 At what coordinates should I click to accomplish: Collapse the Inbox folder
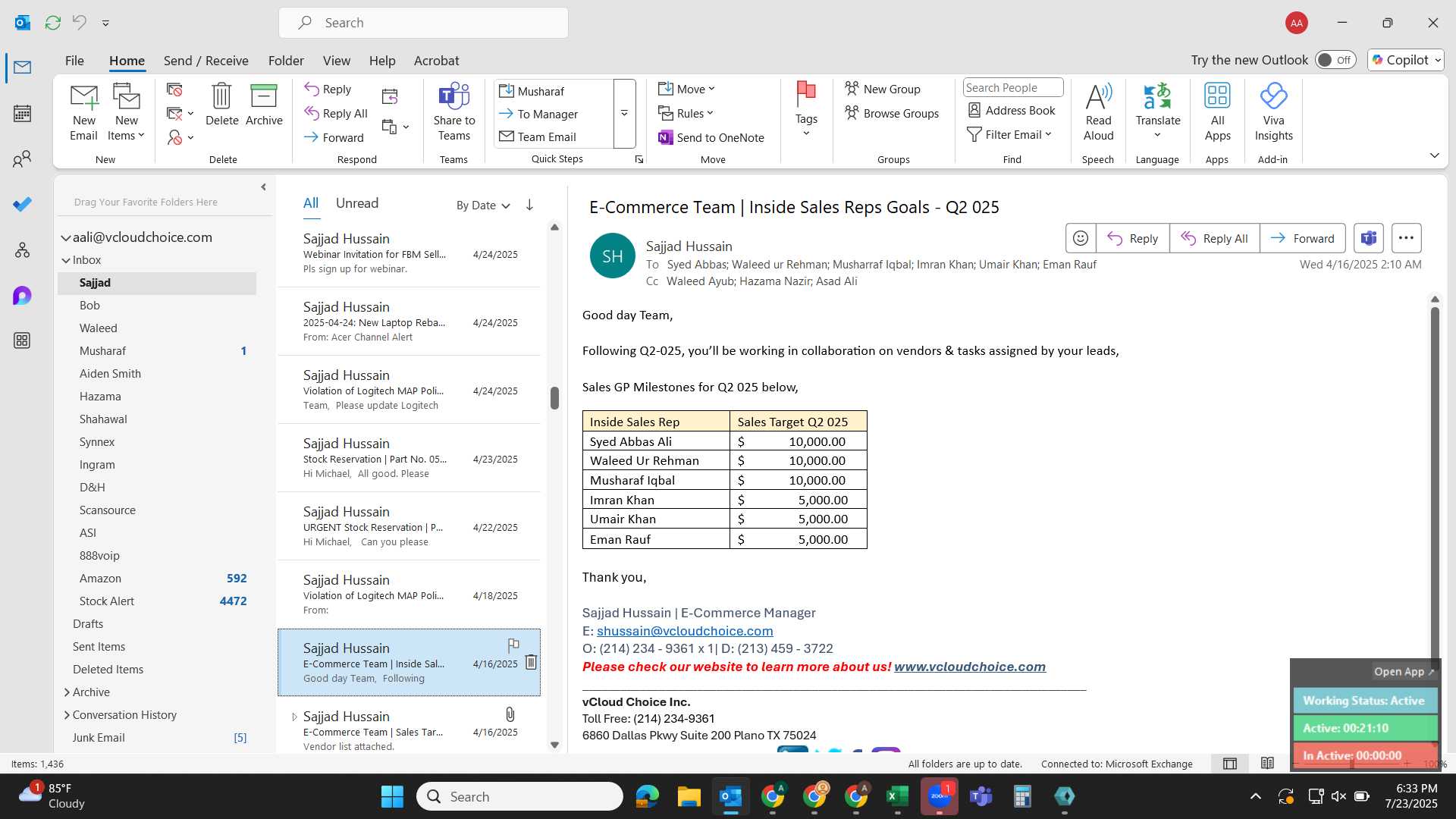tap(66, 260)
